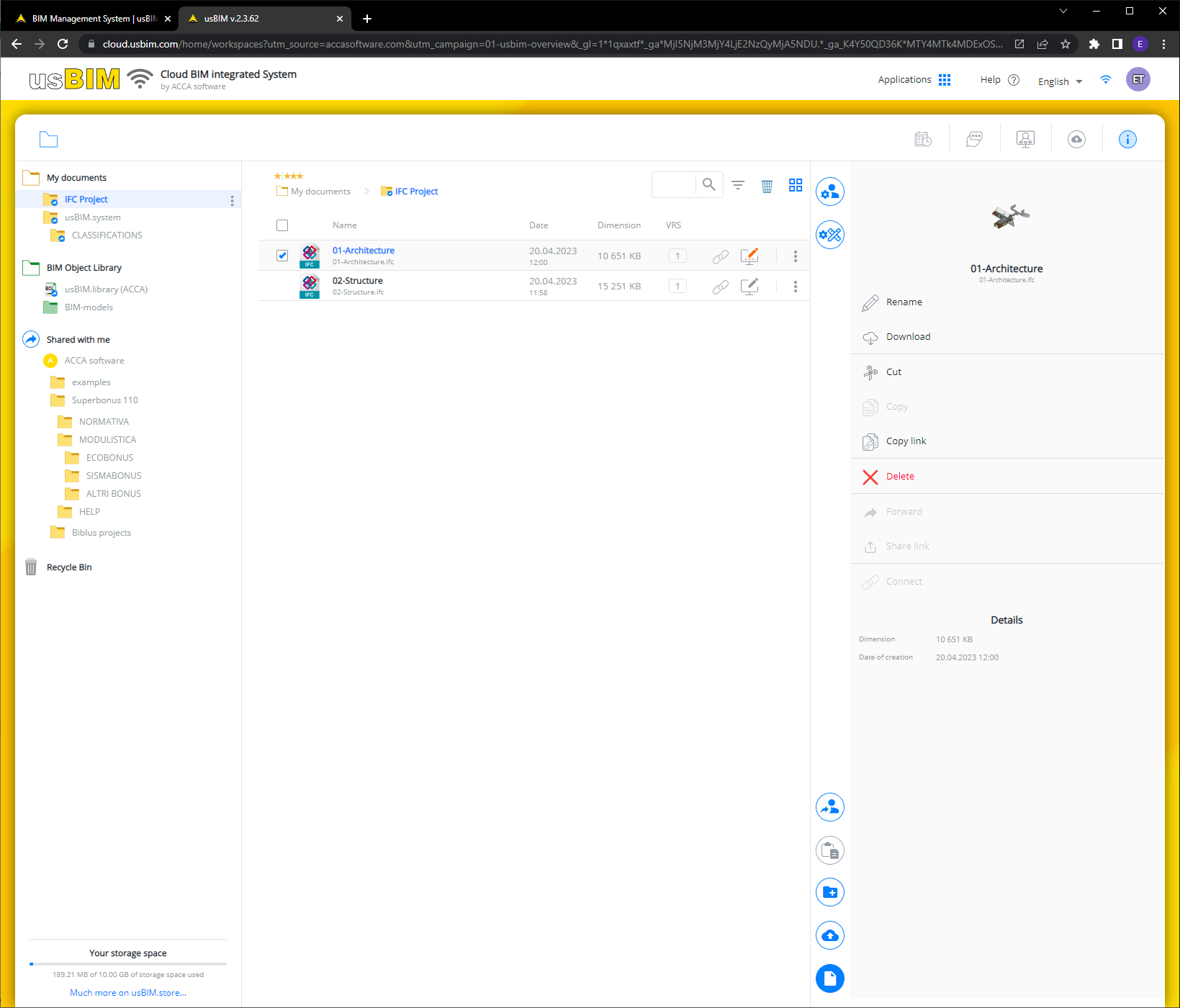Click the Help question mark icon
The height and width of the screenshot is (1008, 1180).
[1014, 80]
